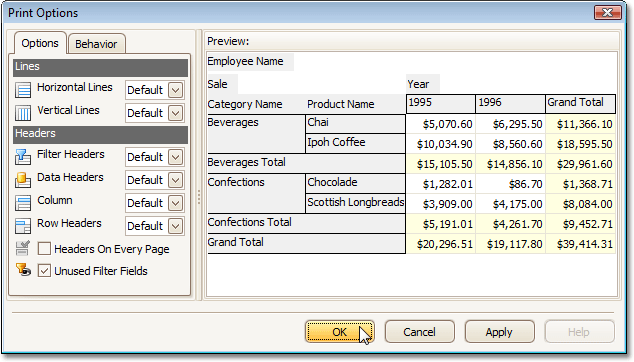Image resolution: width=634 pixels, height=362 pixels.
Task: Enable Headers On Every Page checkbox
Action: (44, 249)
